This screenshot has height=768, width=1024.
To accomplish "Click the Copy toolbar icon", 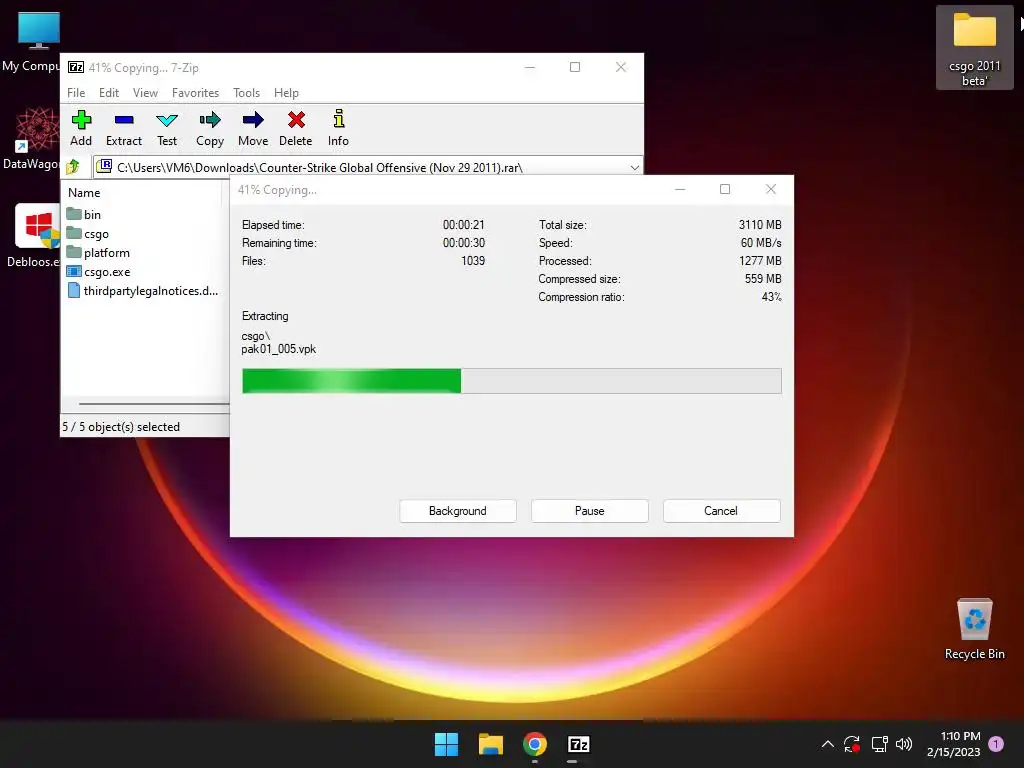I will (x=210, y=128).
